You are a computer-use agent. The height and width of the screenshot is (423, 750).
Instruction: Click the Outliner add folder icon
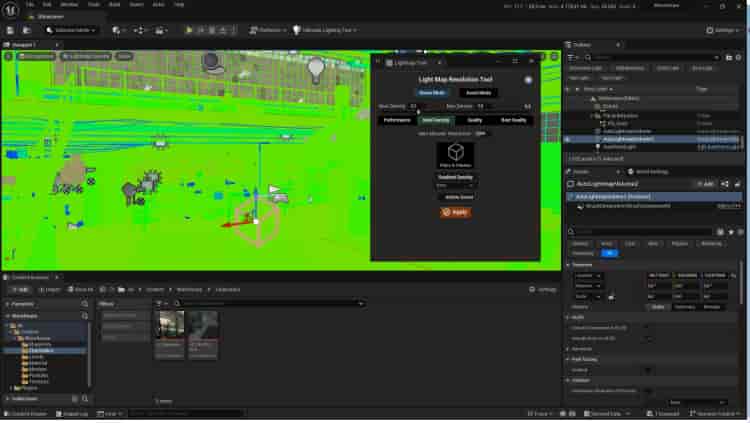(729, 57)
